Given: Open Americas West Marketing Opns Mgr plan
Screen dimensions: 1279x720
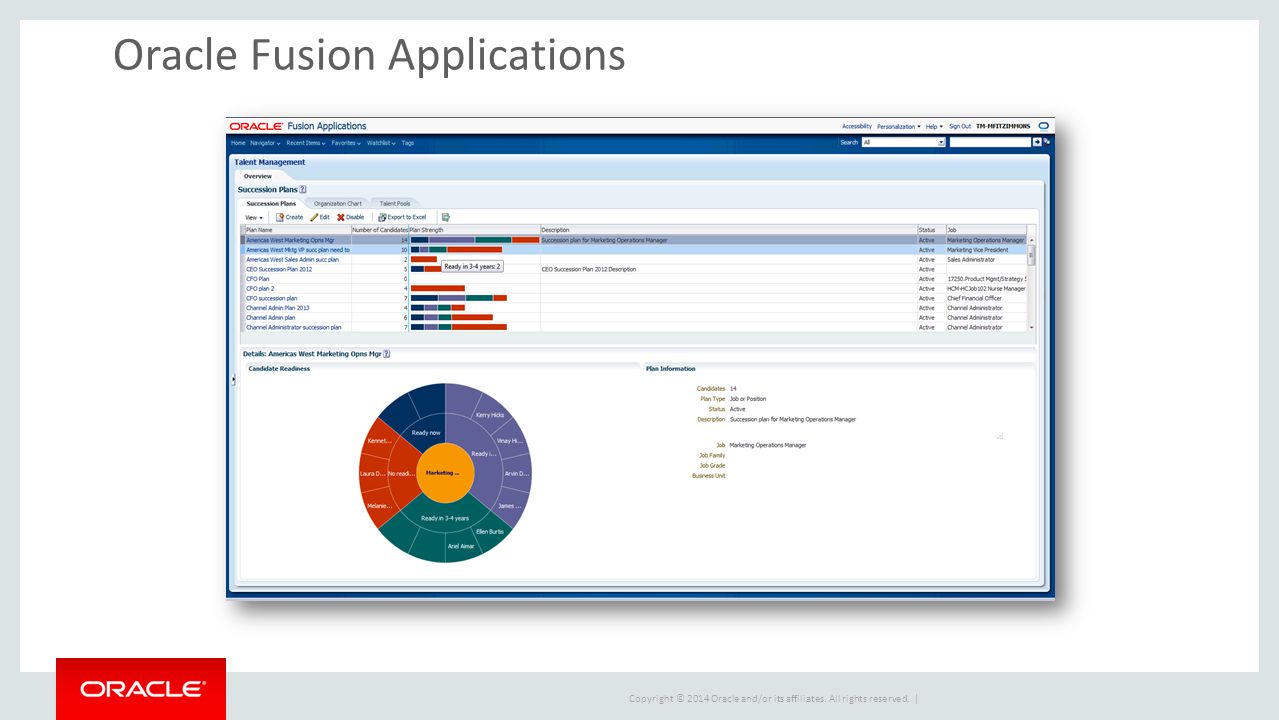Looking at the screenshot, I should click(x=291, y=240).
